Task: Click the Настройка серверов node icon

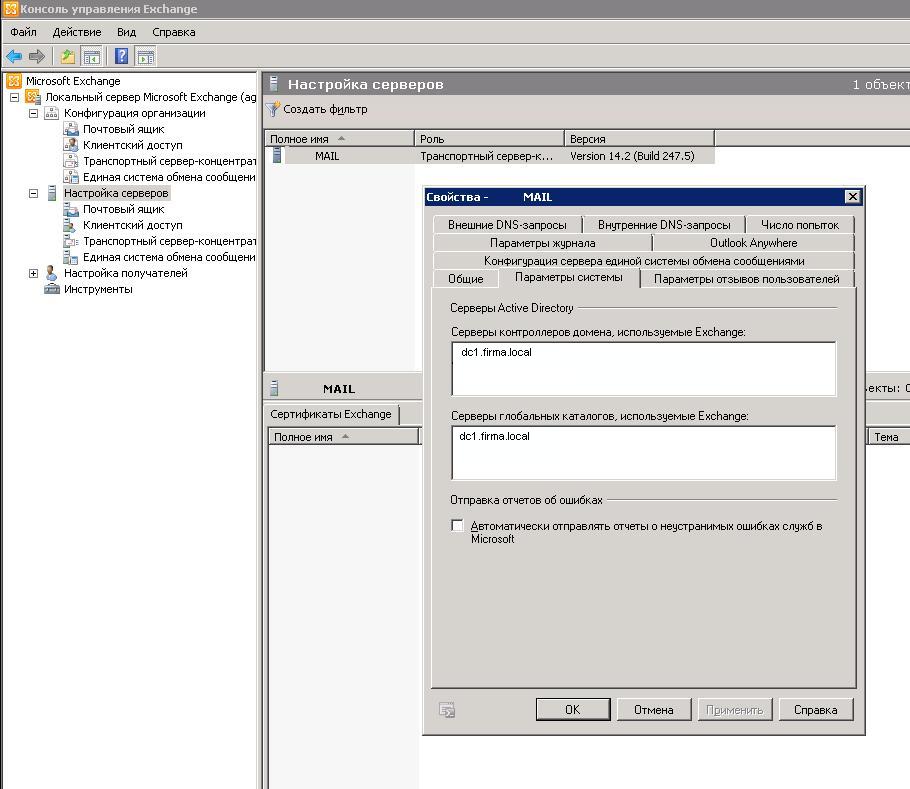Action: [52, 193]
